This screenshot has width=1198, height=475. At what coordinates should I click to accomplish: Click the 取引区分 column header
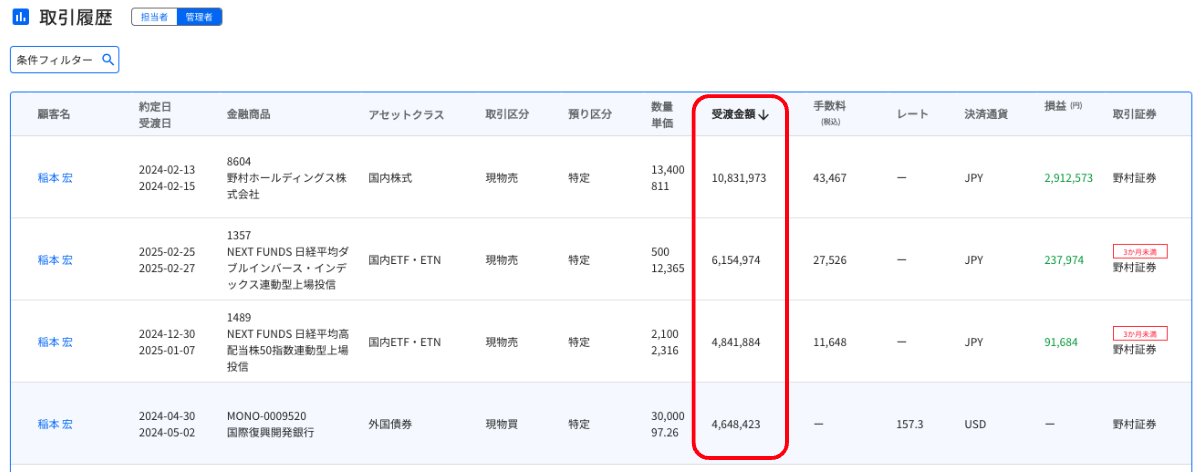[x=507, y=115]
